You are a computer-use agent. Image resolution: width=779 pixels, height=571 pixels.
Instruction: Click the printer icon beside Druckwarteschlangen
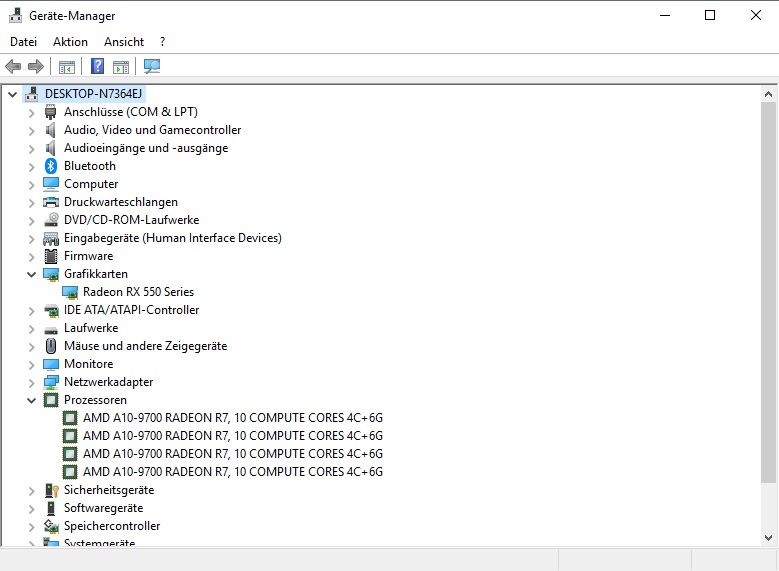51,202
